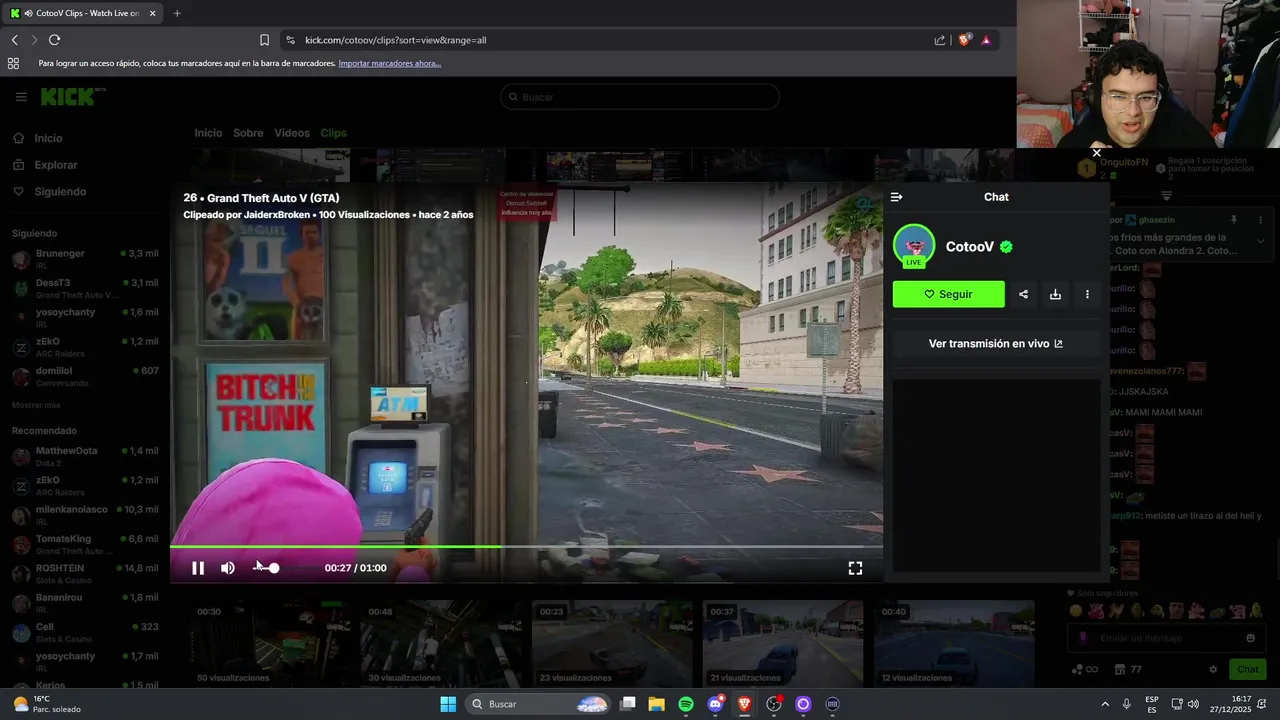This screenshot has height=720, width=1280.
Task: Share the clip via share icon
Action: [x=1023, y=294]
